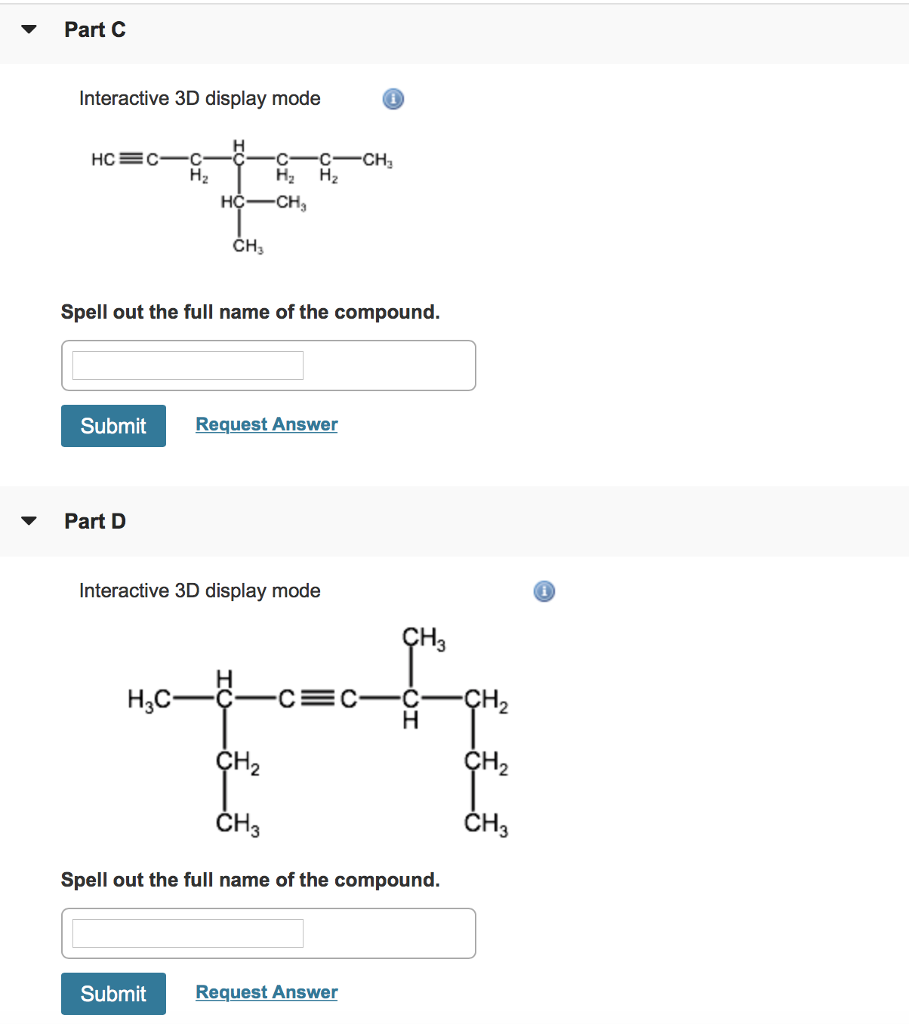Click inside the Part C answer field
909x1024 pixels.
pyautogui.click(x=186, y=365)
